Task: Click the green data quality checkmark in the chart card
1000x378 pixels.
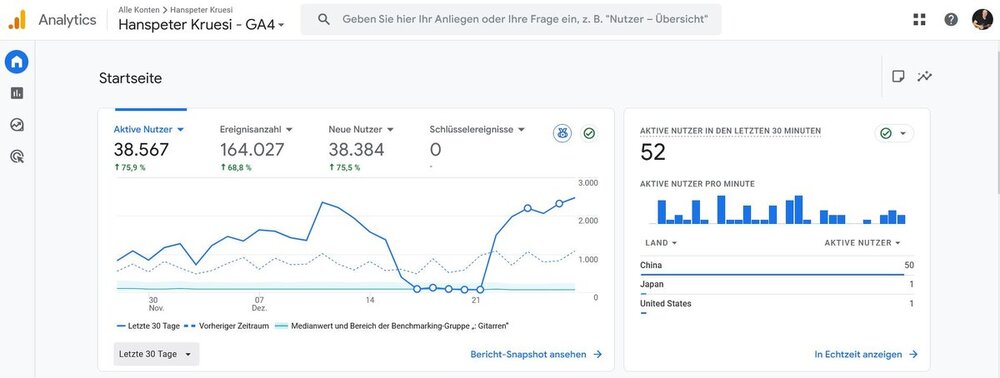Action: (x=589, y=133)
